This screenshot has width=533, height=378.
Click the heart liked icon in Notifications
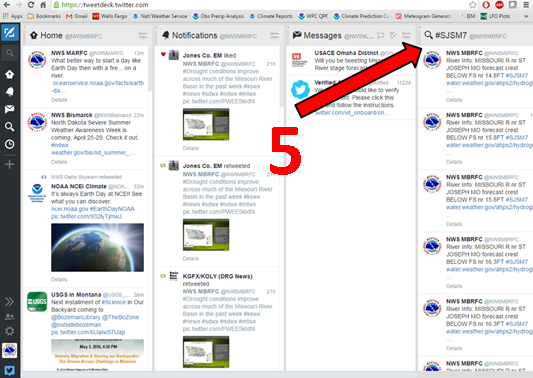coord(163,54)
